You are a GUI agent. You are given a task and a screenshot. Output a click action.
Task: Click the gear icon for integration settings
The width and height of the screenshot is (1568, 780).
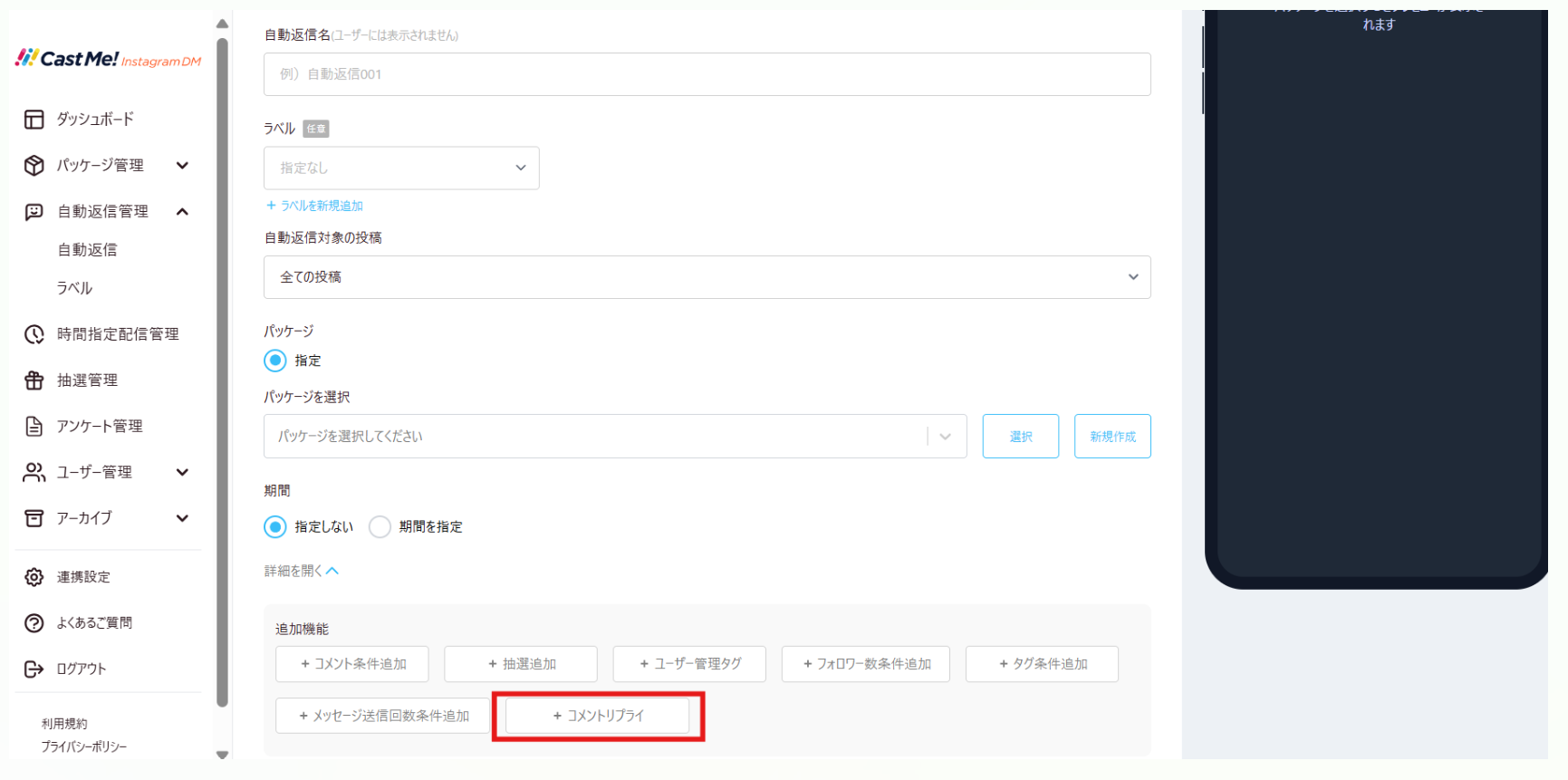[34, 577]
